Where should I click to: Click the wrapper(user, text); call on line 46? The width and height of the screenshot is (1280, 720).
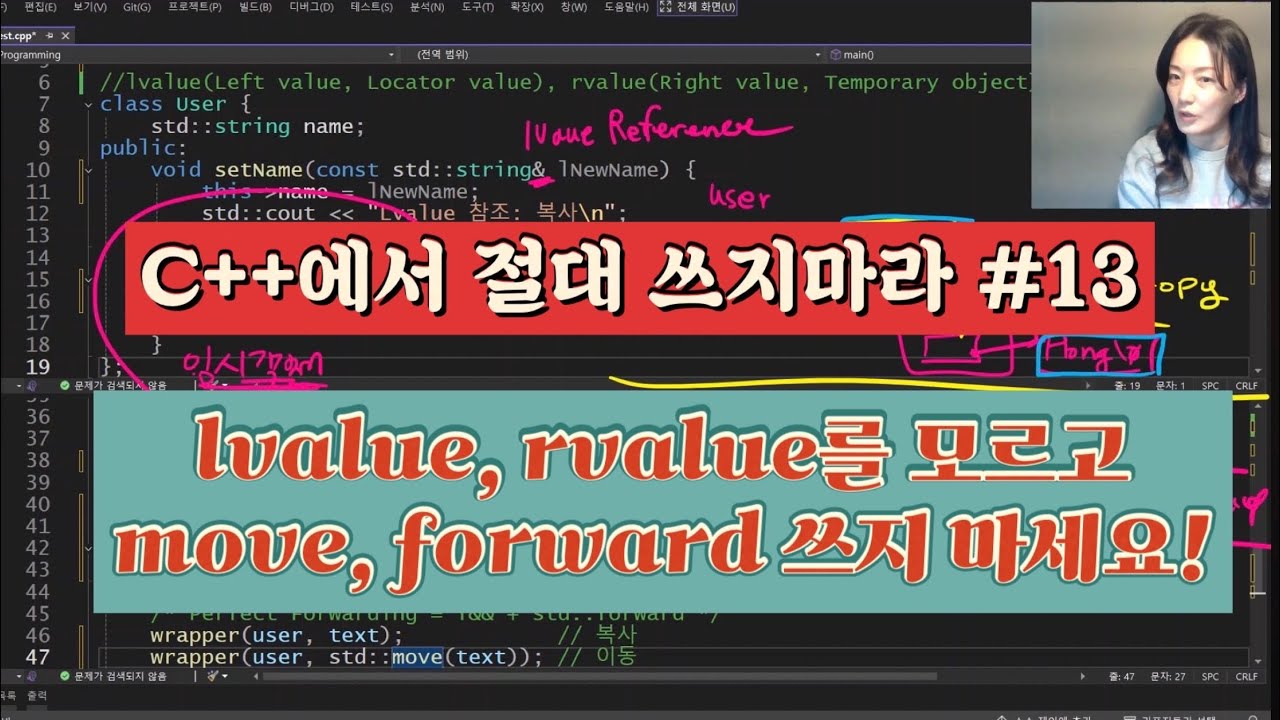pyautogui.click(x=276, y=635)
